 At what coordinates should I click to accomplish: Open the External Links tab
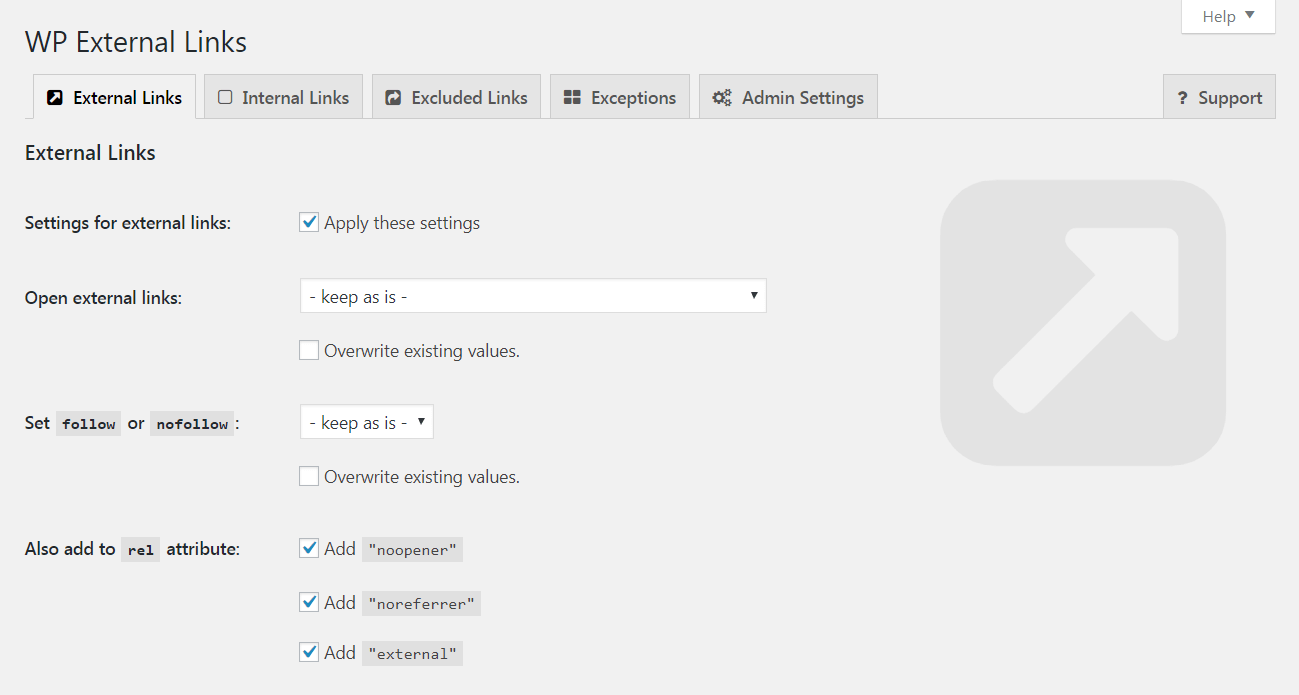[114, 97]
